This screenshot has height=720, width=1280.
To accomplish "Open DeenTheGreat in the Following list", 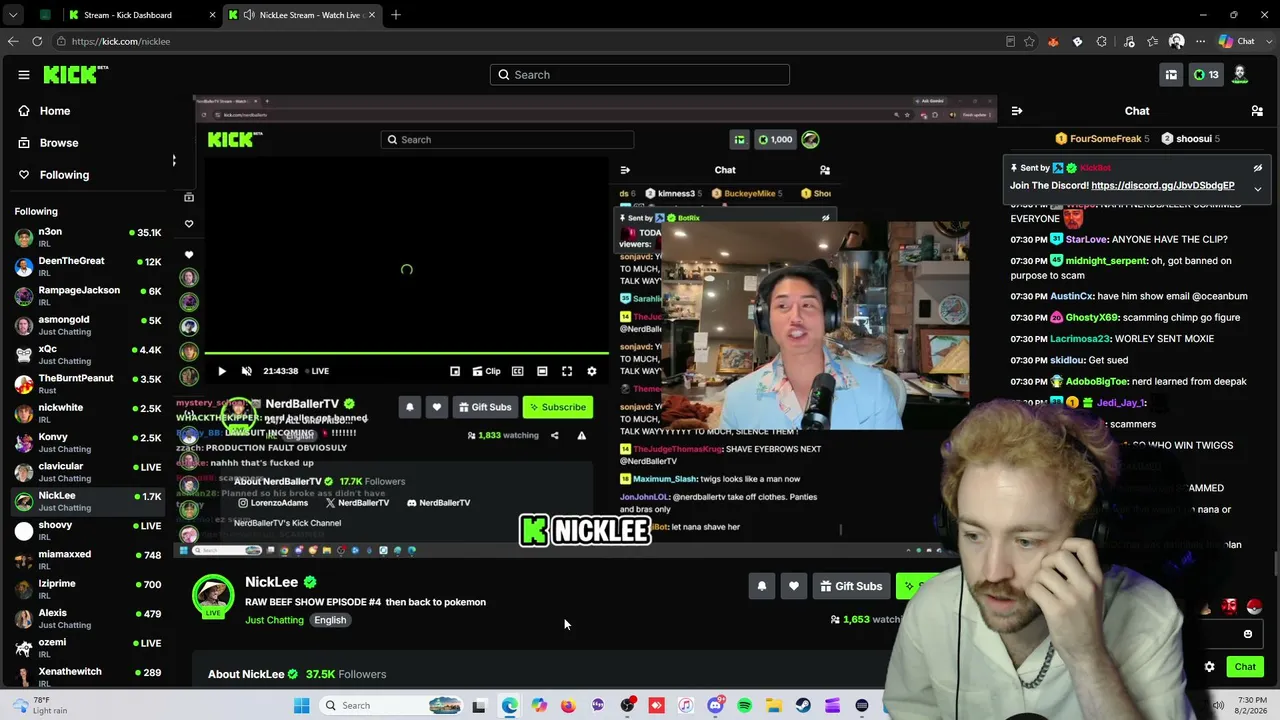I will click(x=88, y=267).
